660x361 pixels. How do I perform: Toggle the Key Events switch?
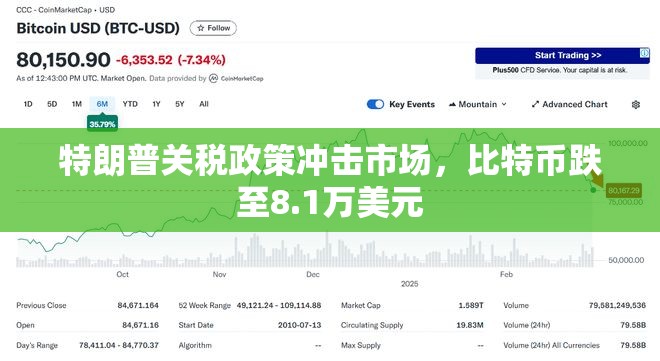(x=375, y=104)
